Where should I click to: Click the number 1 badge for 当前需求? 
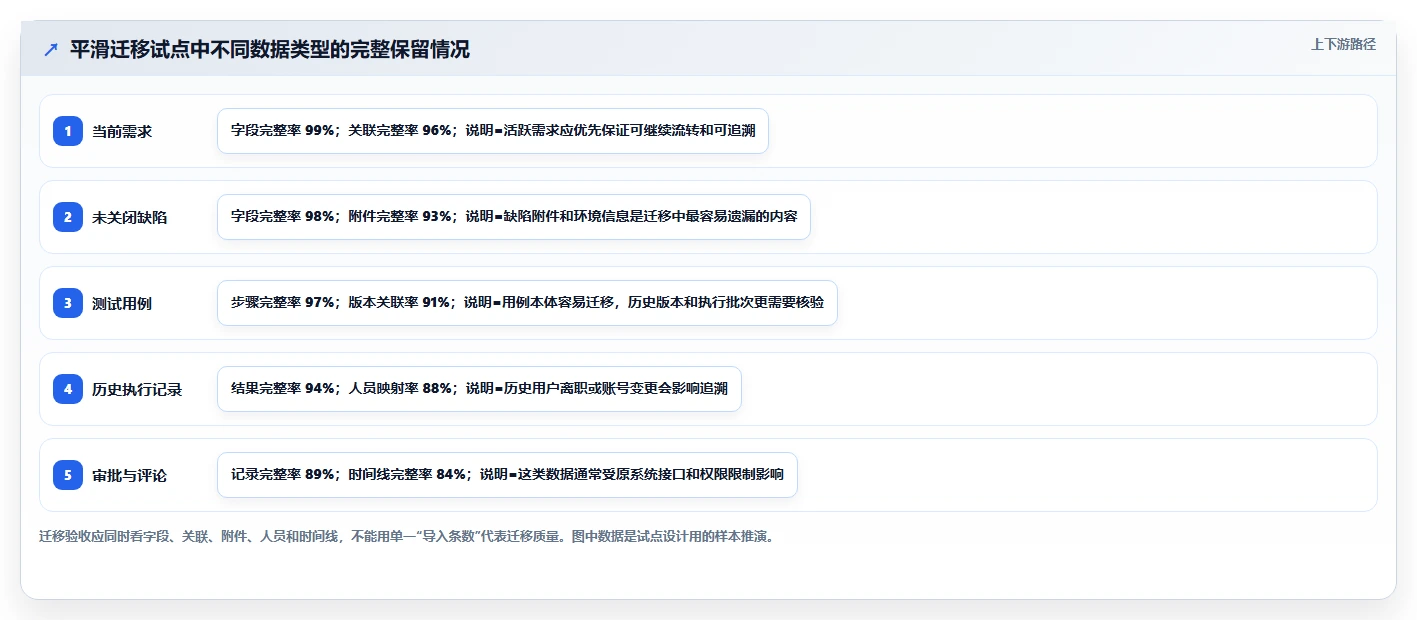click(x=68, y=131)
